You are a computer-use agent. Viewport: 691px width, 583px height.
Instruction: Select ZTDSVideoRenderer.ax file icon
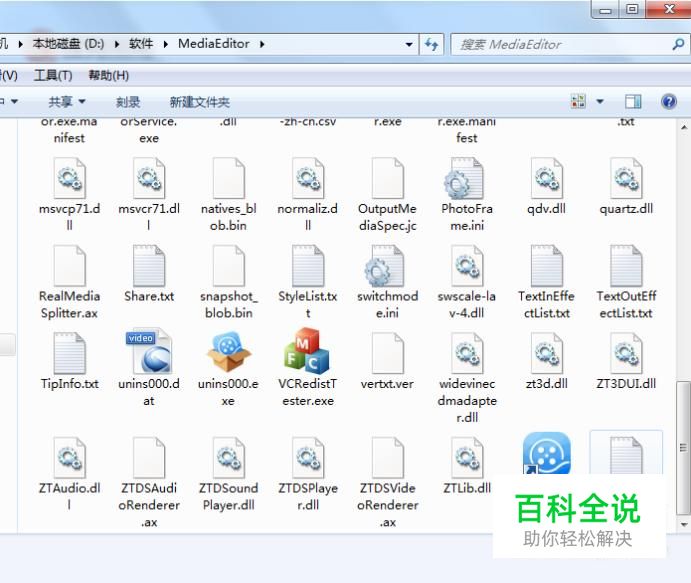coord(387,457)
